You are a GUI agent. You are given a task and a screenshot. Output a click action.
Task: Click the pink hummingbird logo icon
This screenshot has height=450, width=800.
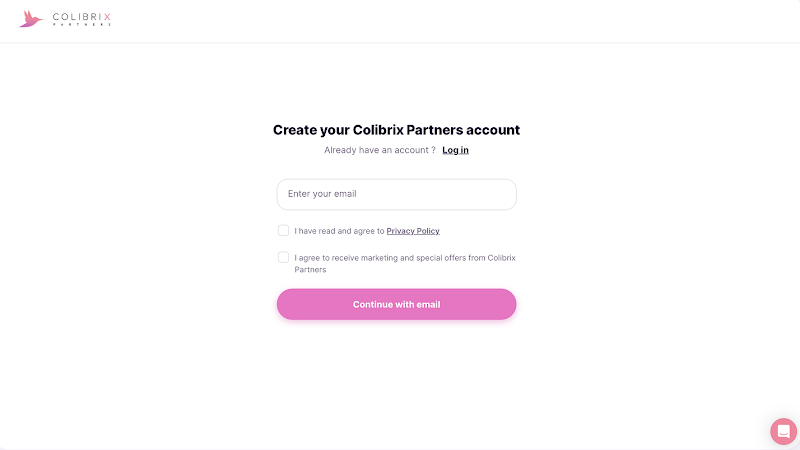click(31, 18)
